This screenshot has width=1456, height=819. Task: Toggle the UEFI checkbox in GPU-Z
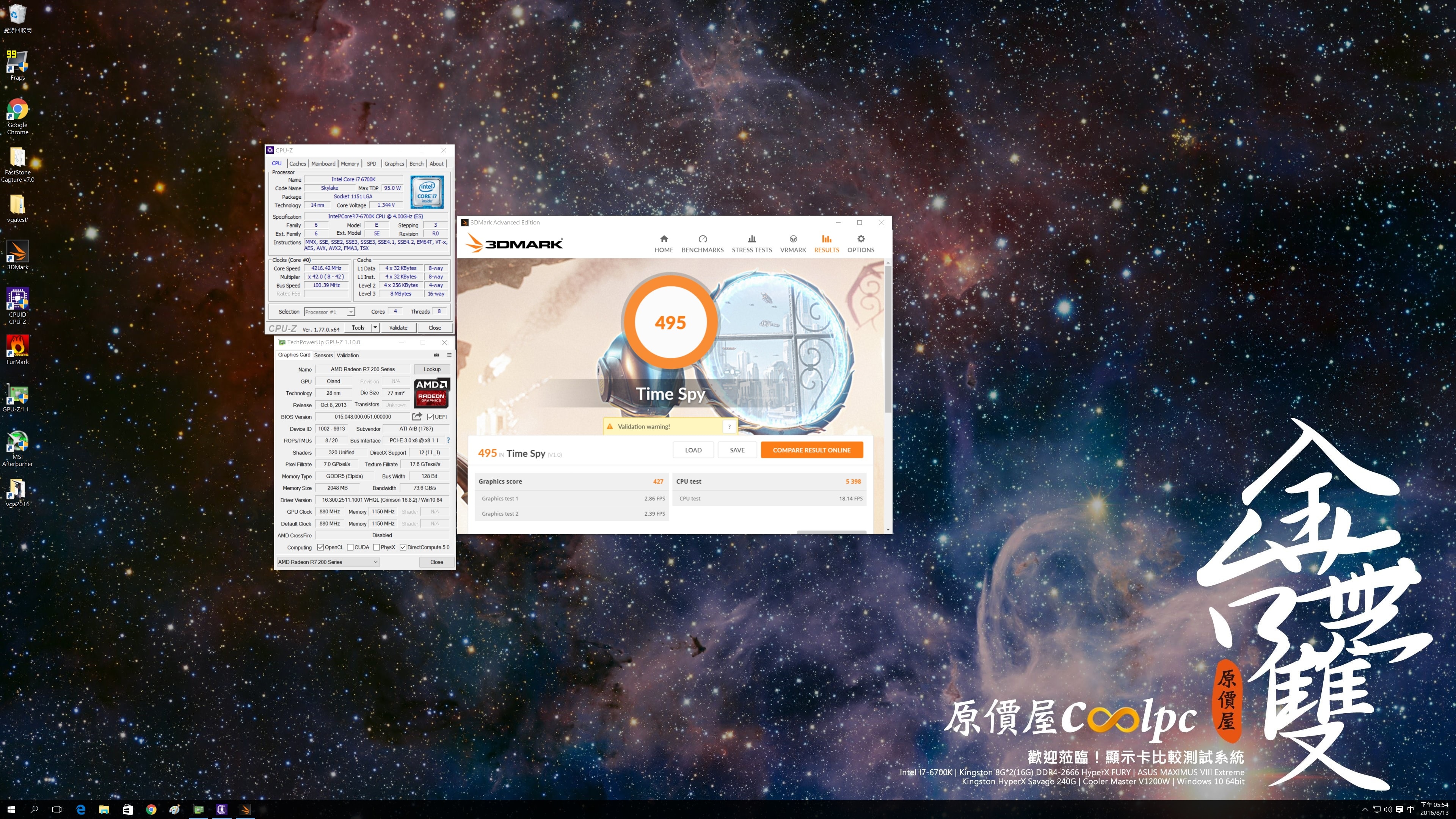click(431, 417)
